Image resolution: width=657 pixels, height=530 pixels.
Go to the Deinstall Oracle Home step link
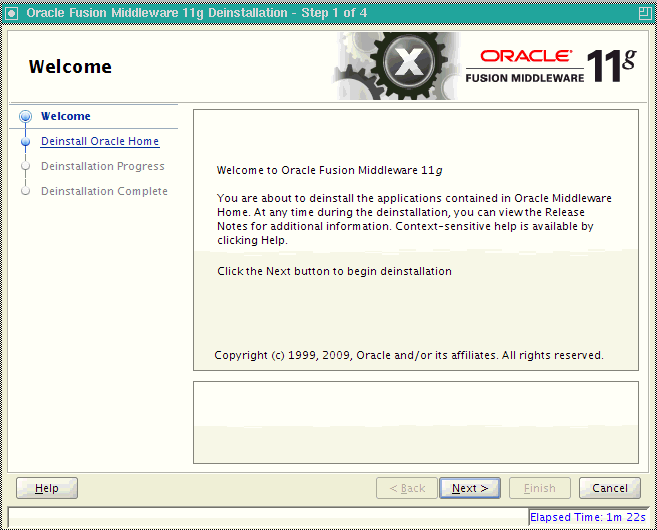[x=100, y=141]
